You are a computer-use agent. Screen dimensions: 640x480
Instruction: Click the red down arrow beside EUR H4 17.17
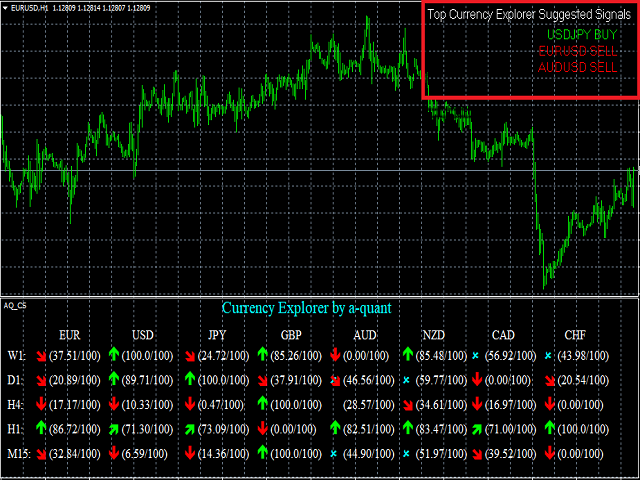pos(41,404)
